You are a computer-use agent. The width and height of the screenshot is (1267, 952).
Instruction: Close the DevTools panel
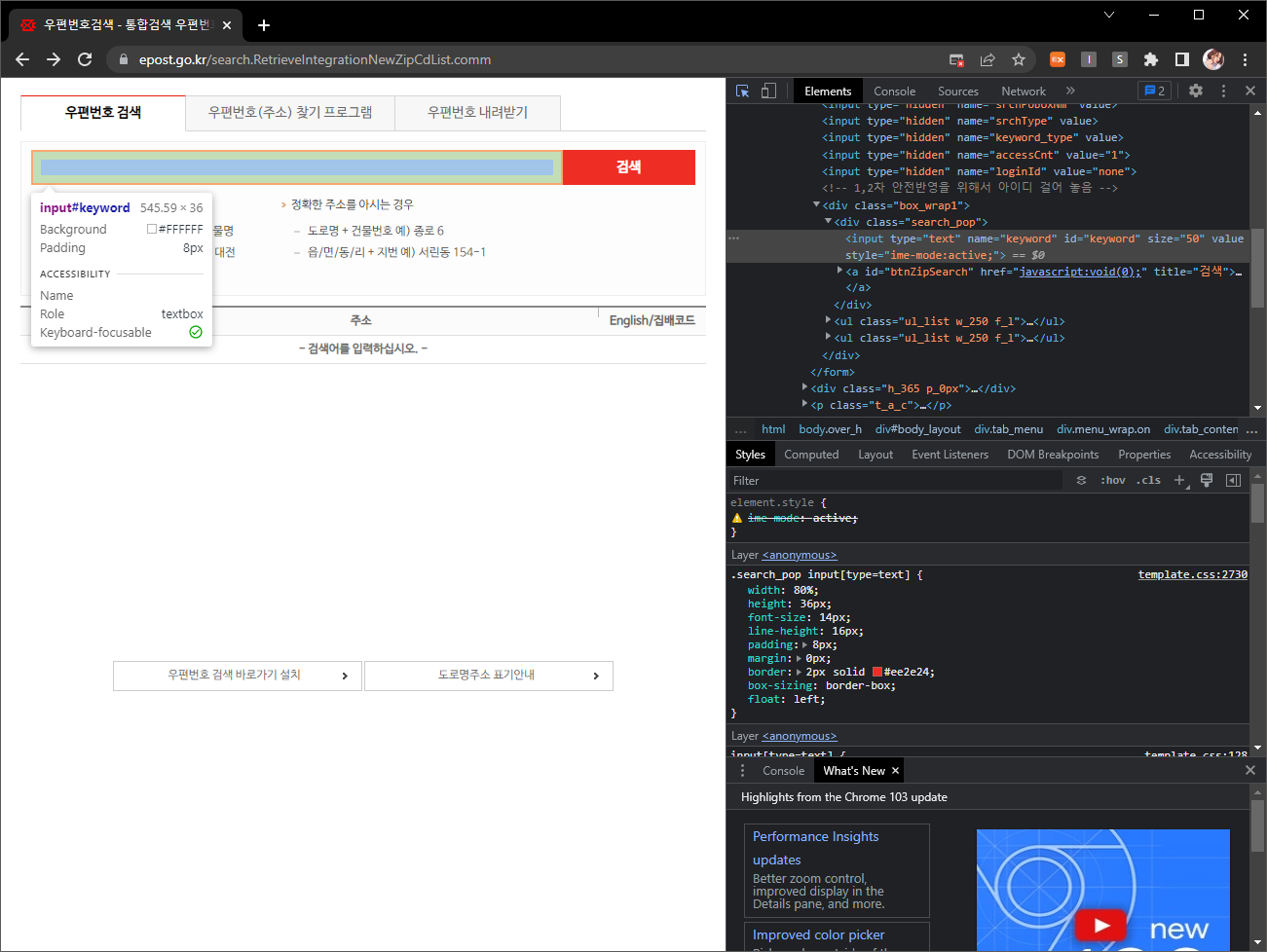tap(1250, 91)
